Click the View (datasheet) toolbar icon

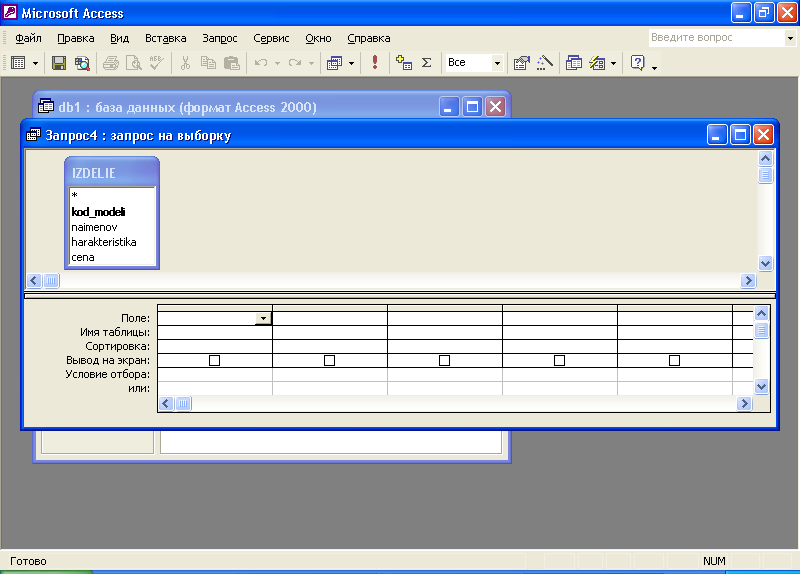point(18,63)
